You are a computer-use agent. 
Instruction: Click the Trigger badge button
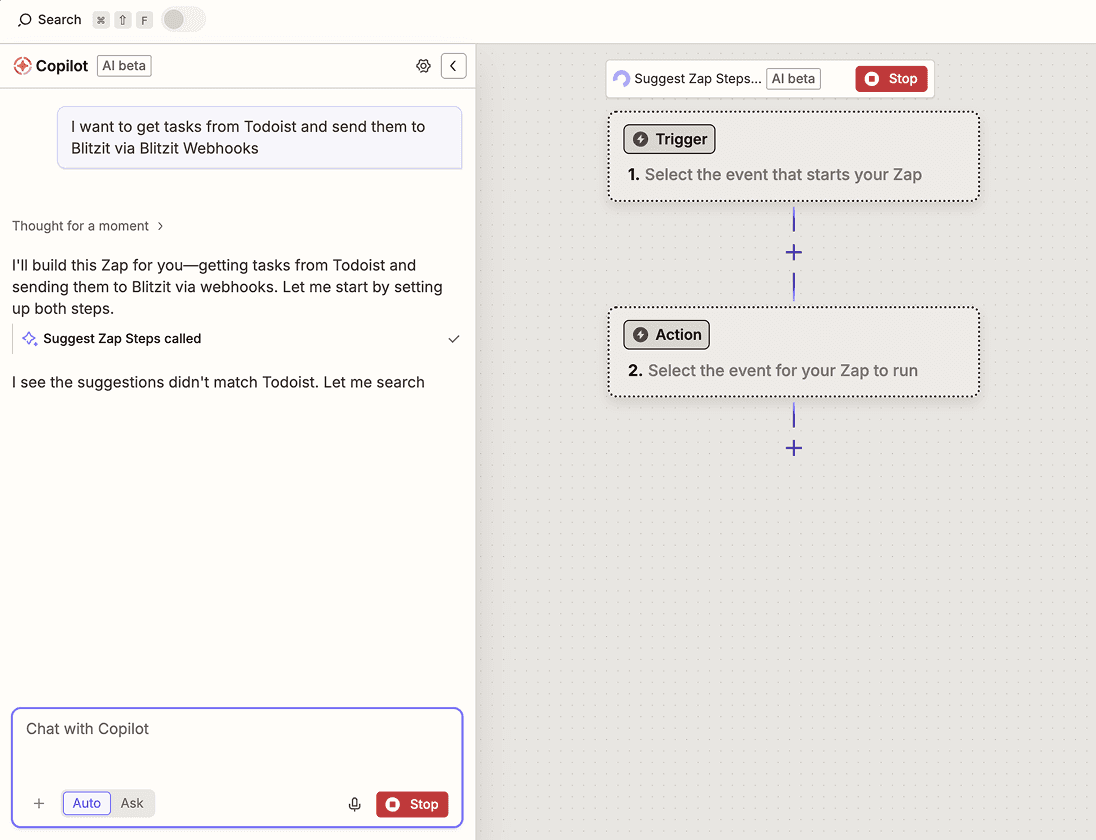pos(669,139)
